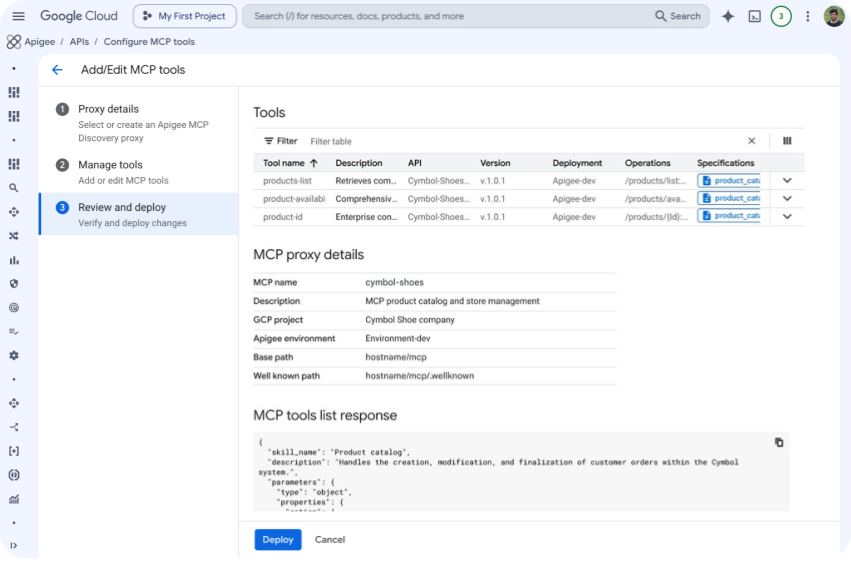Click the Specifications column header
This screenshot has width=851, height=573.
click(726, 163)
